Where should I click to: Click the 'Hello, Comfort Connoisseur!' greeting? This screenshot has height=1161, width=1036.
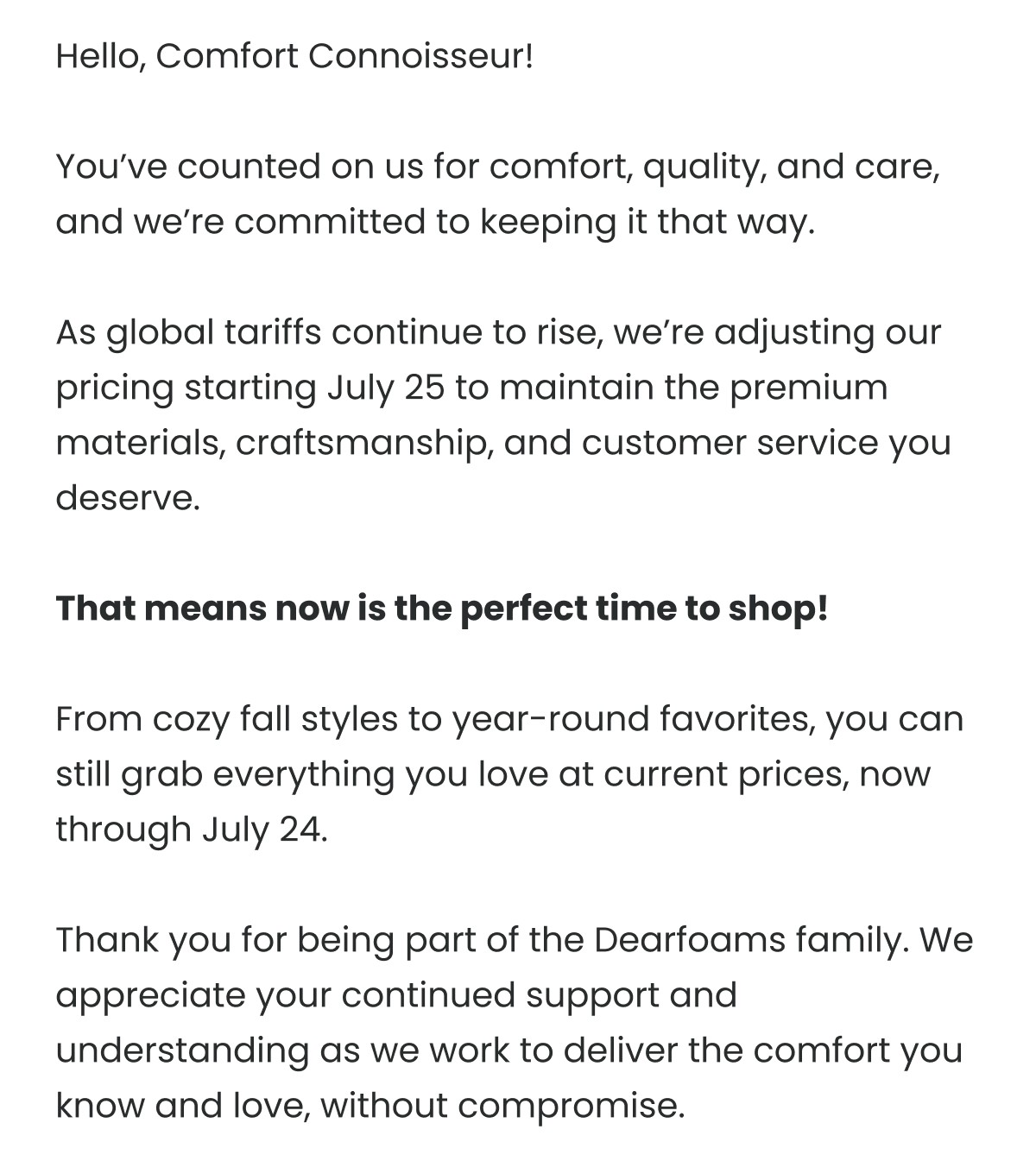pyautogui.click(x=295, y=57)
